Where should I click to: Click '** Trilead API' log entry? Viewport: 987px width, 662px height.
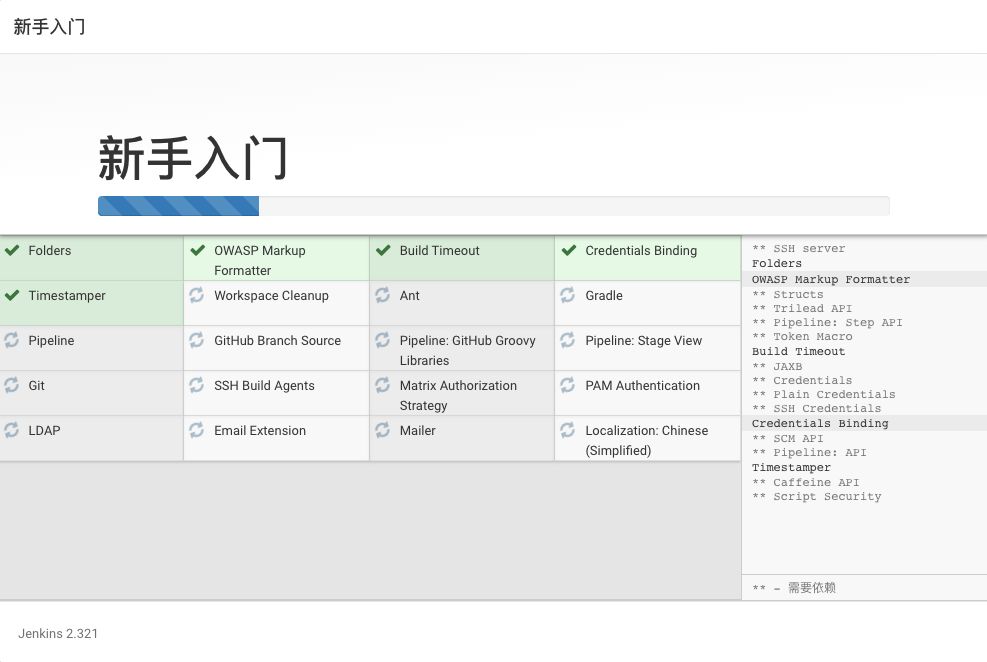point(802,308)
